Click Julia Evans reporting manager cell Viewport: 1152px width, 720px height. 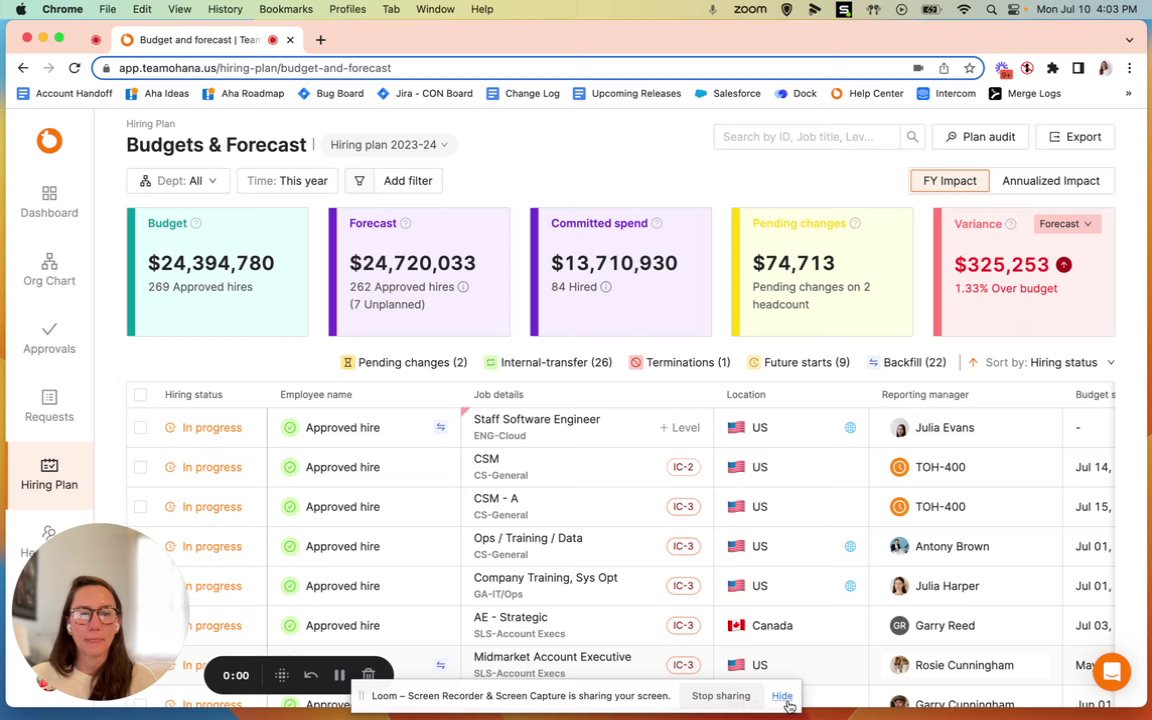[x=965, y=428]
